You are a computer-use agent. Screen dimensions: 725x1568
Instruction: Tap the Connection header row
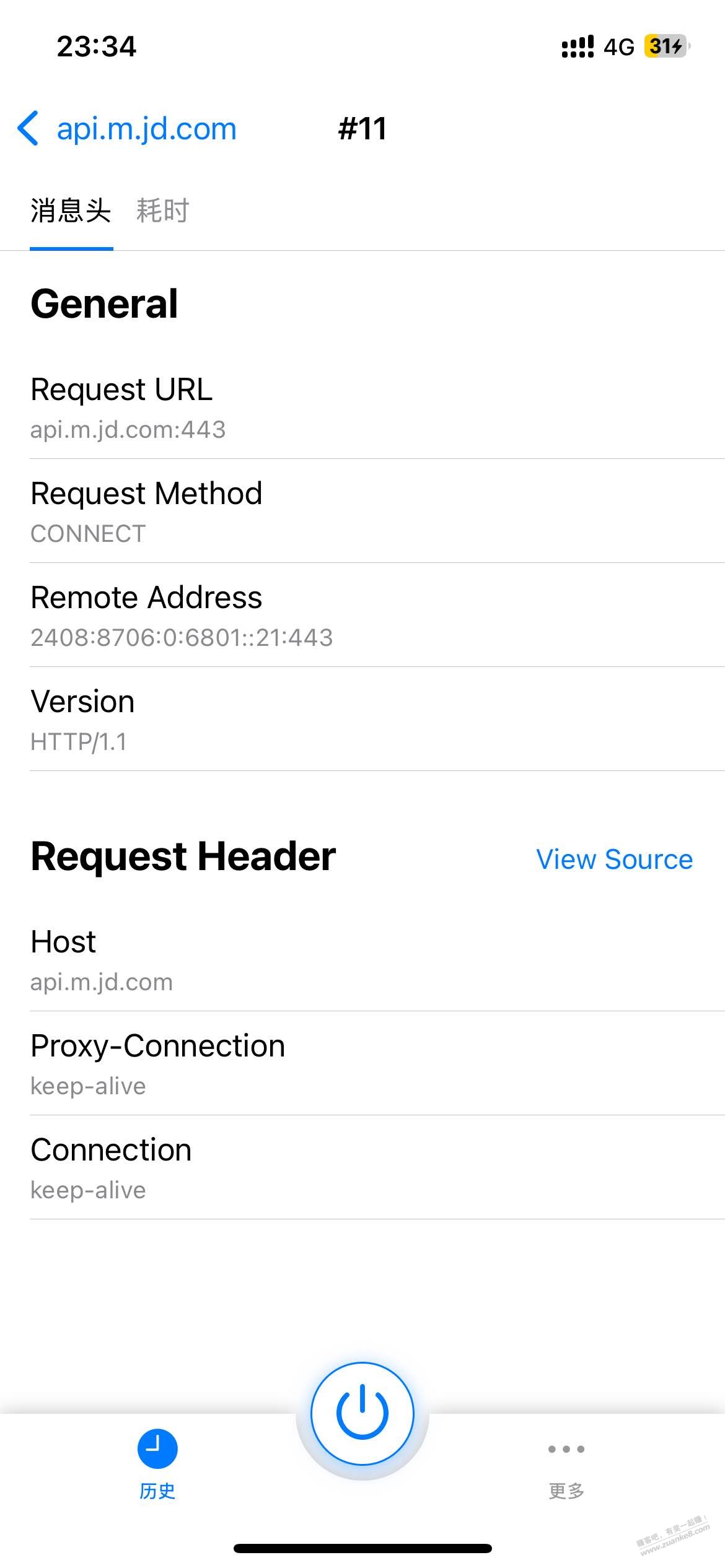coord(362,1168)
